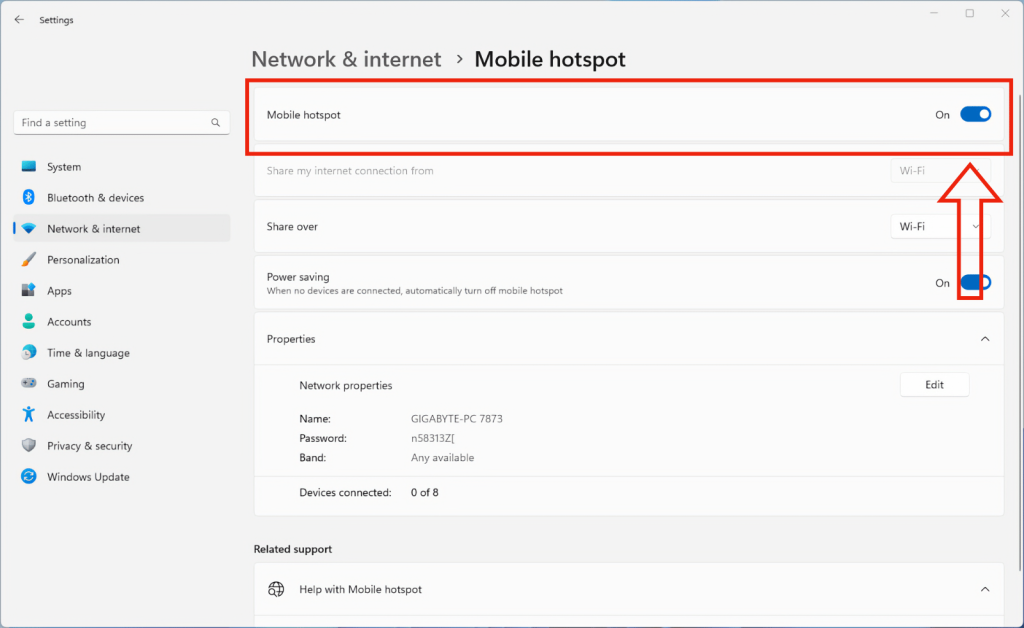
Task: Click the back arrow in Settings
Action: click(x=19, y=20)
